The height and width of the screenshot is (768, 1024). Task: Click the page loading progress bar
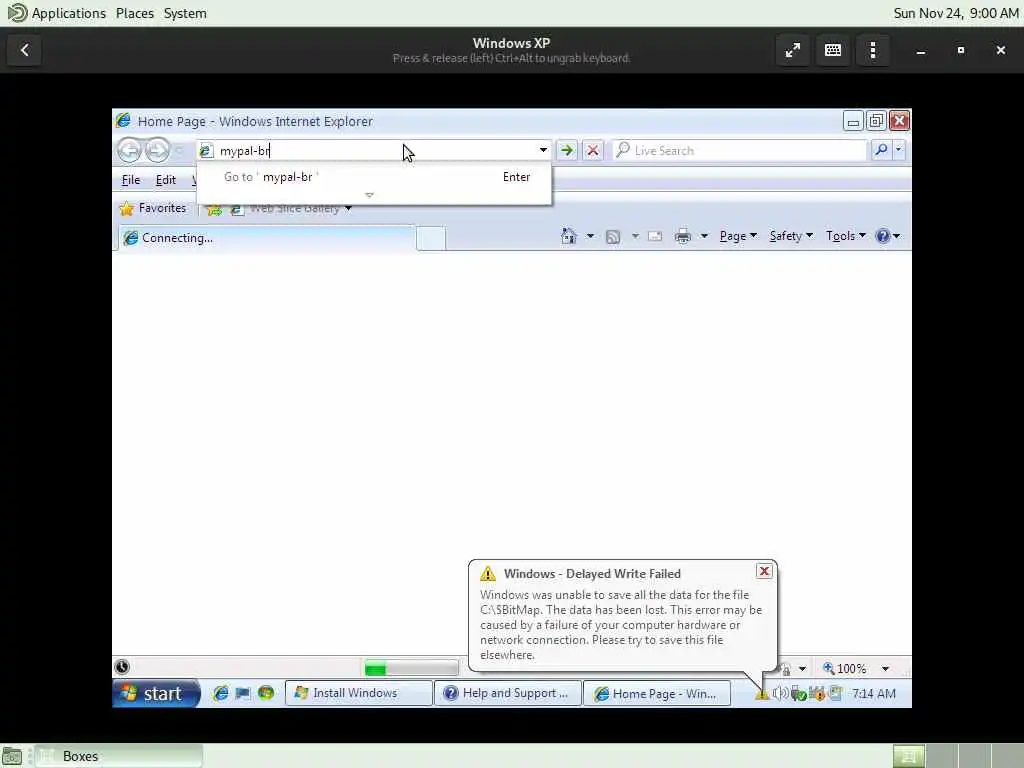411,669
